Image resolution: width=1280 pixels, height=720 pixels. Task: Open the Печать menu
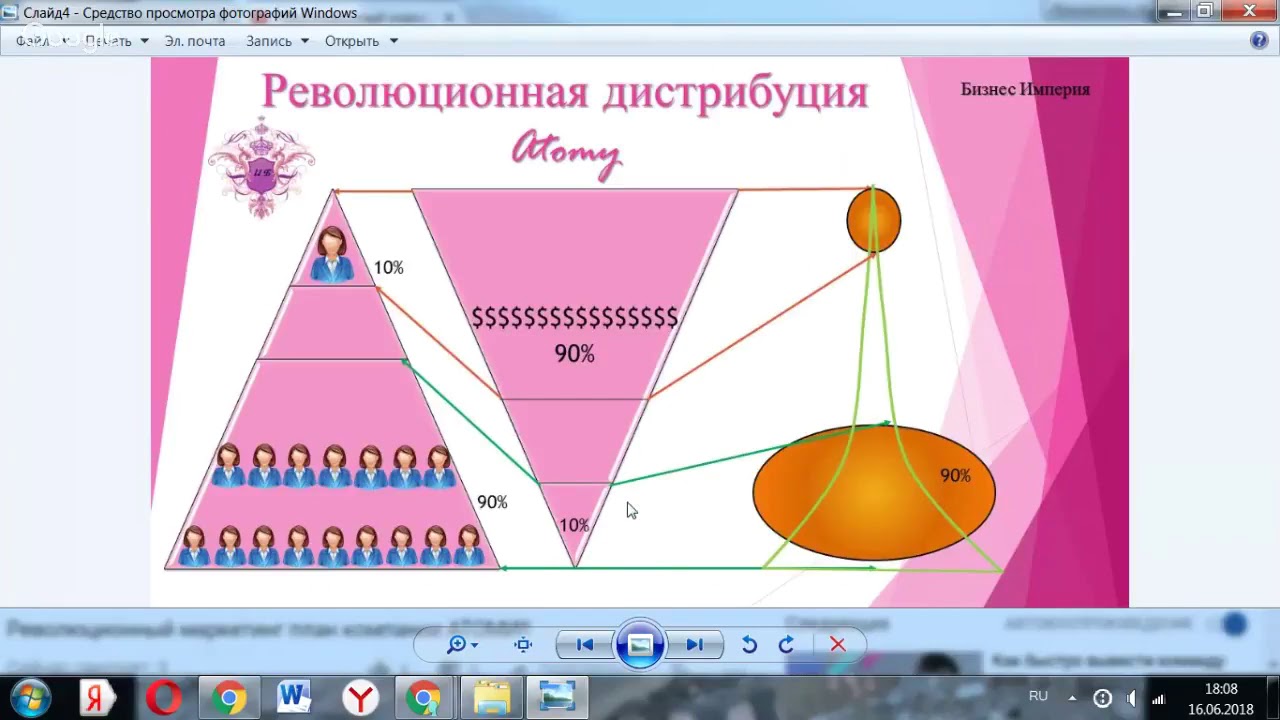(108, 41)
